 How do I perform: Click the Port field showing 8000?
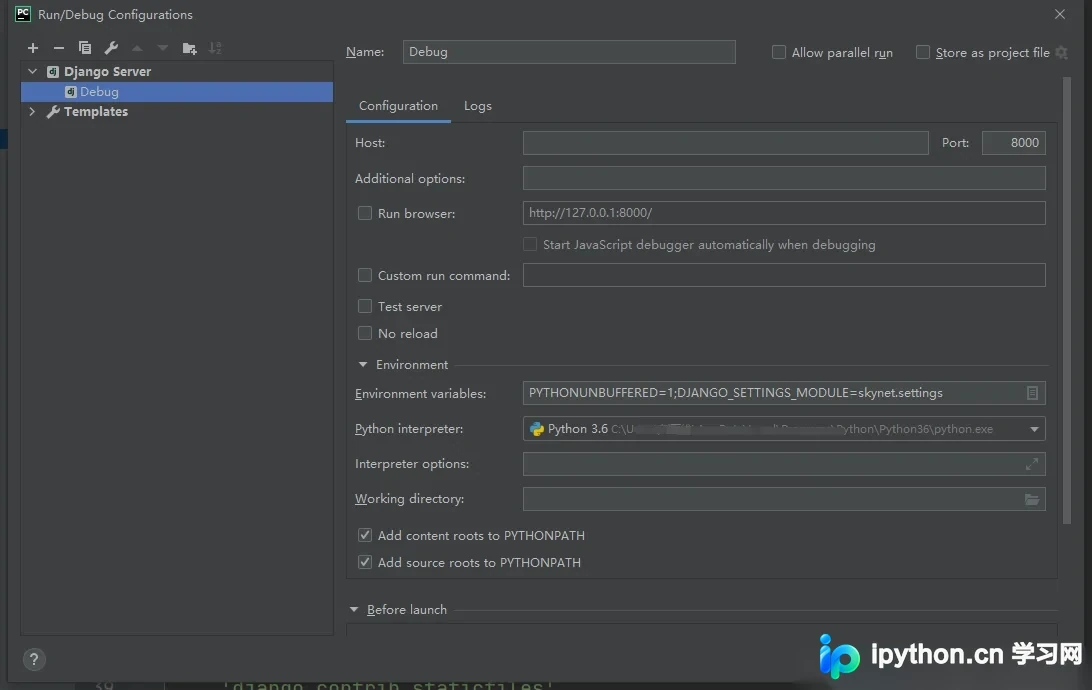click(x=1013, y=143)
